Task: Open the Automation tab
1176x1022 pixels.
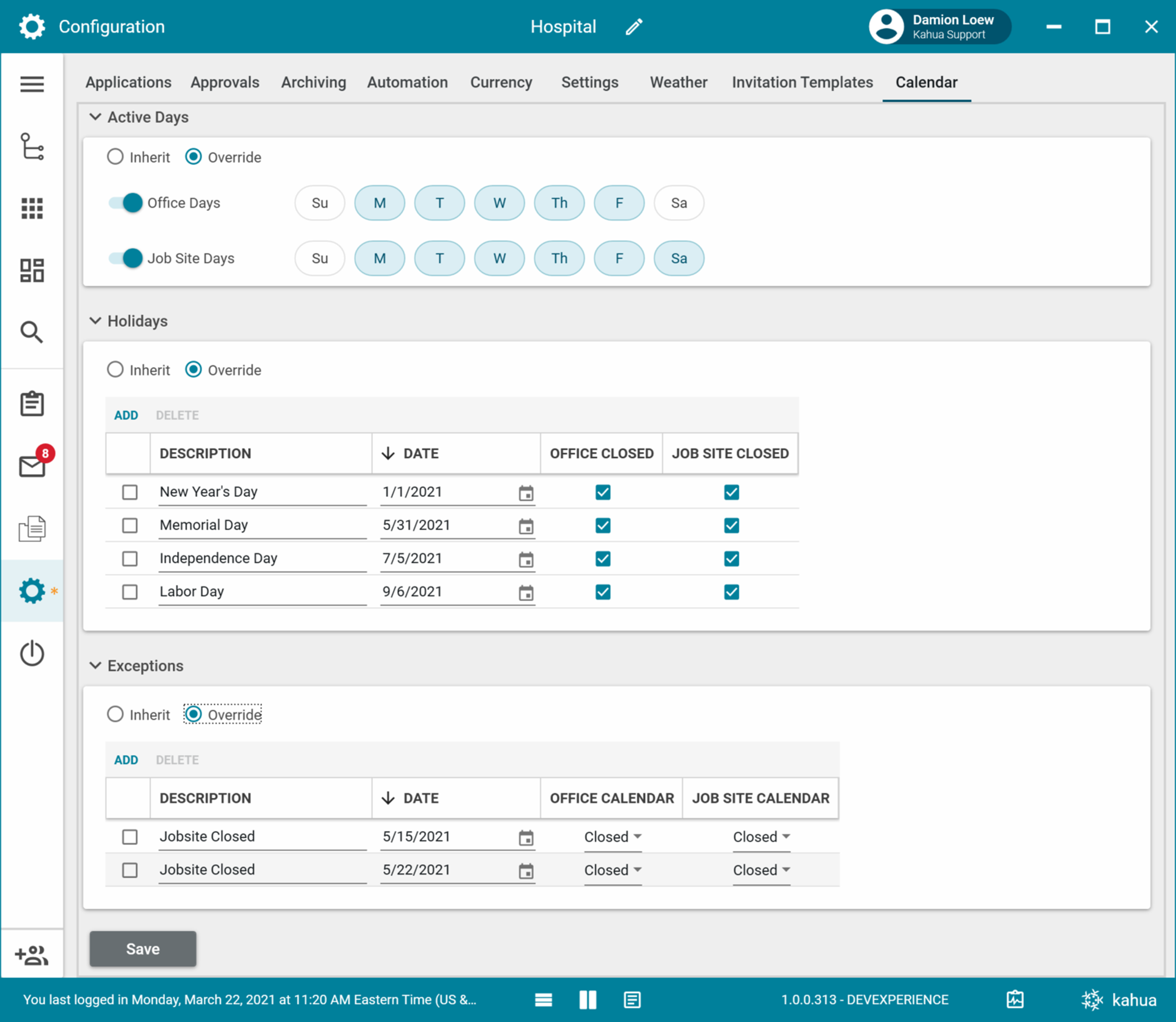Action: (x=407, y=83)
